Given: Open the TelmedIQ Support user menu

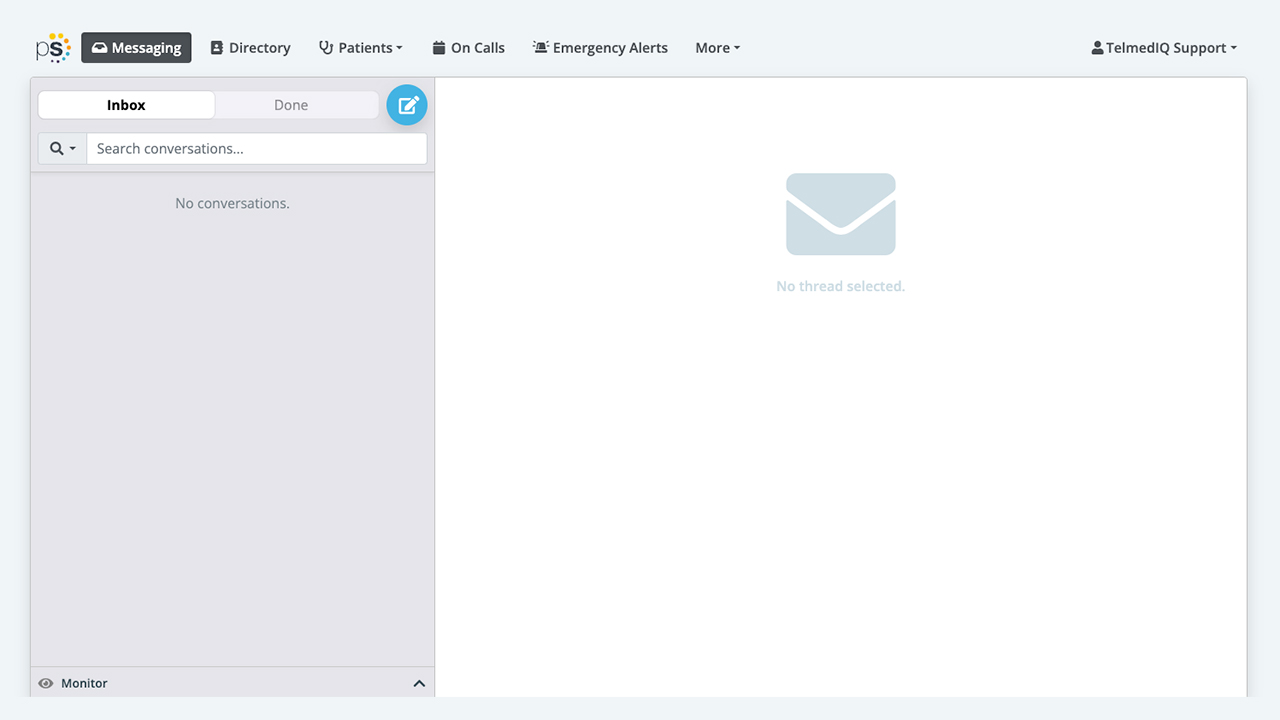Looking at the screenshot, I should pyautogui.click(x=1164, y=48).
